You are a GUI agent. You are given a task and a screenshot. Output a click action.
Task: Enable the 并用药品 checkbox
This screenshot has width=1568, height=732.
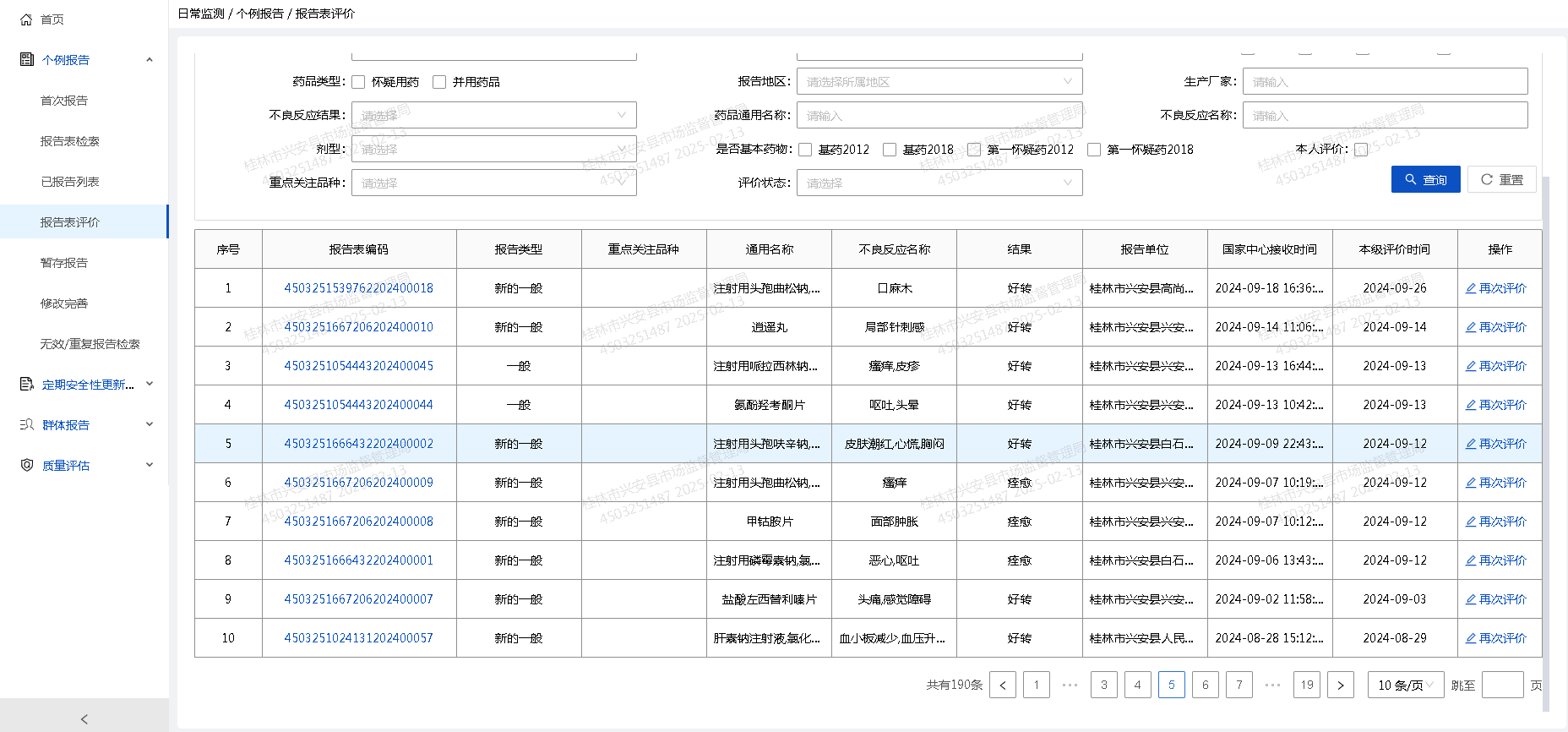(x=439, y=82)
